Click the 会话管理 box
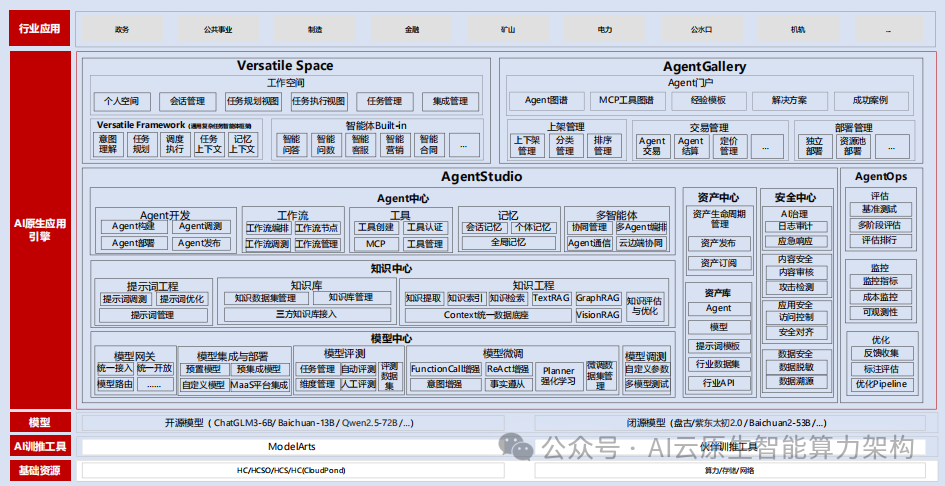 (x=187, y=101)
